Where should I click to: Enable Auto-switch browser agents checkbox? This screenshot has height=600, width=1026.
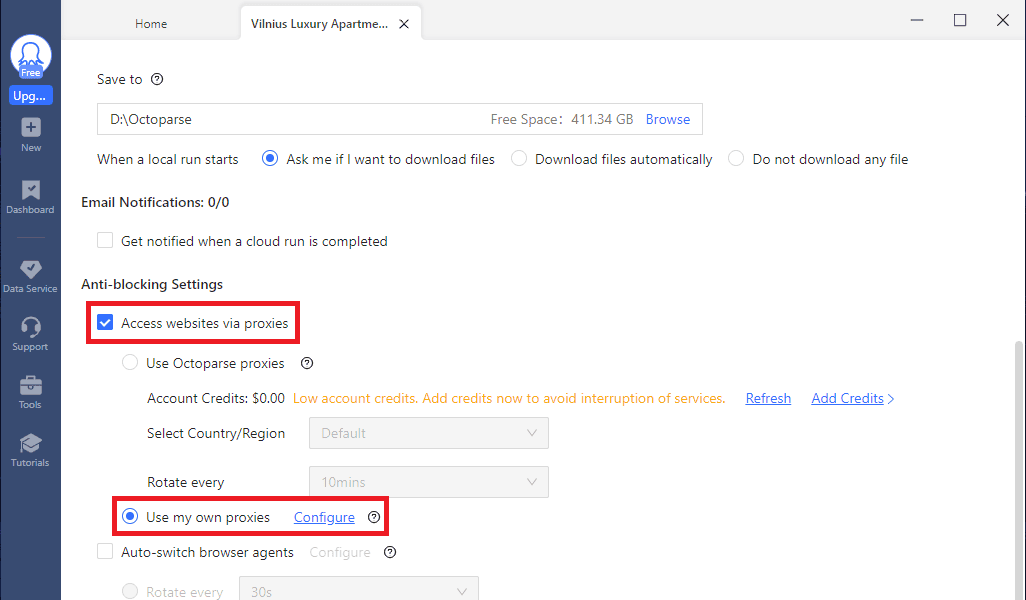pos(105,552)
